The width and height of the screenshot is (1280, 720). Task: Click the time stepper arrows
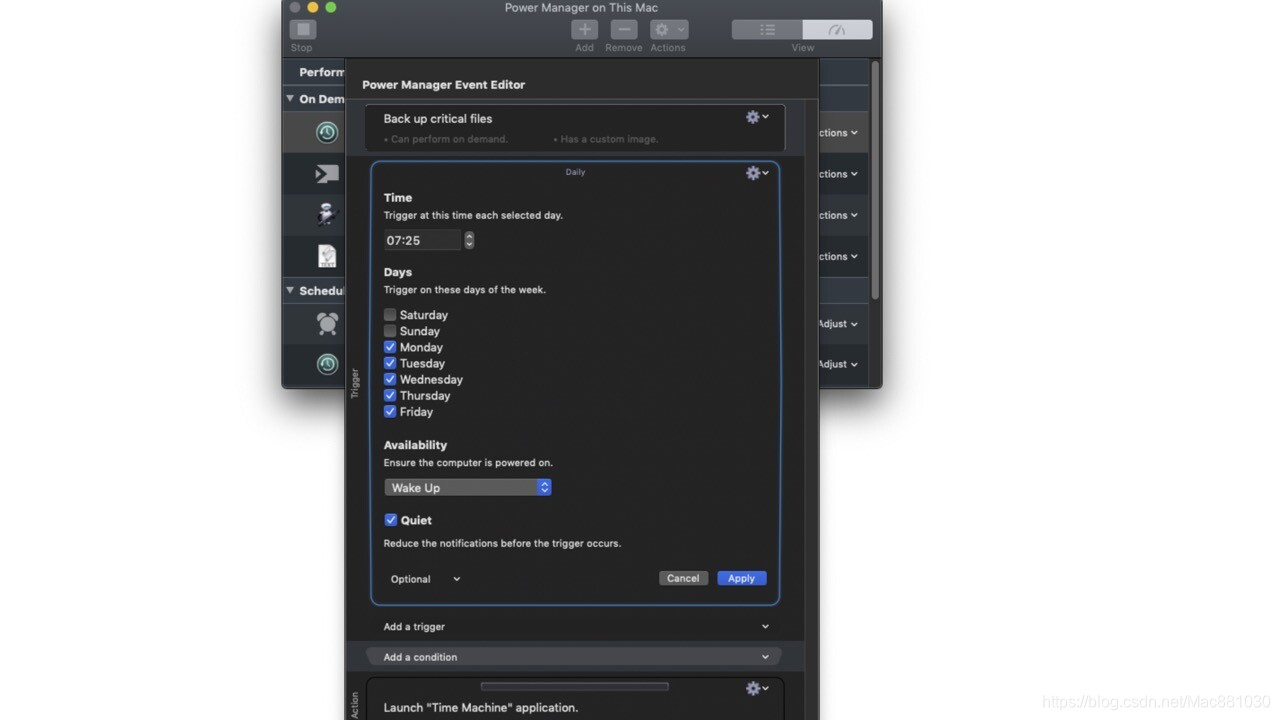click(469, 240)
